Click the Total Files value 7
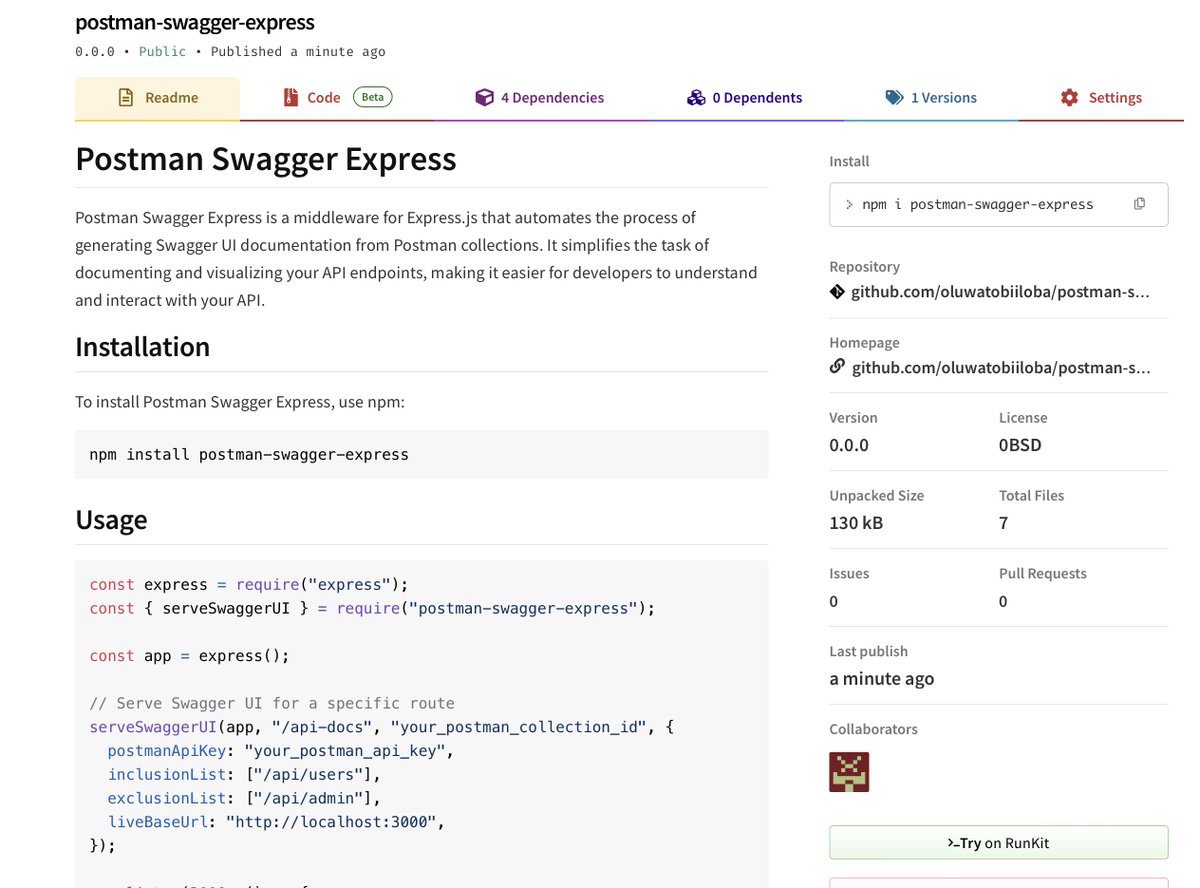 point(1003,523)
